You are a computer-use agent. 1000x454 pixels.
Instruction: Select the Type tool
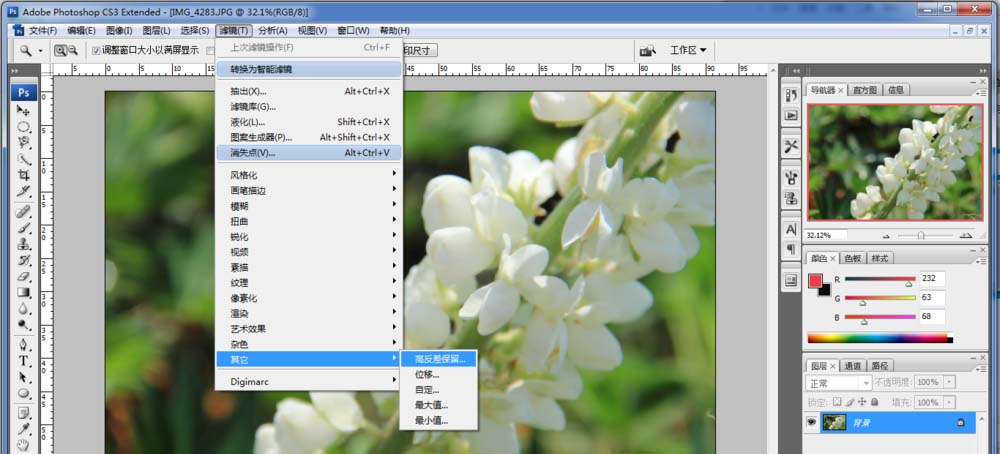click(24, 361)
